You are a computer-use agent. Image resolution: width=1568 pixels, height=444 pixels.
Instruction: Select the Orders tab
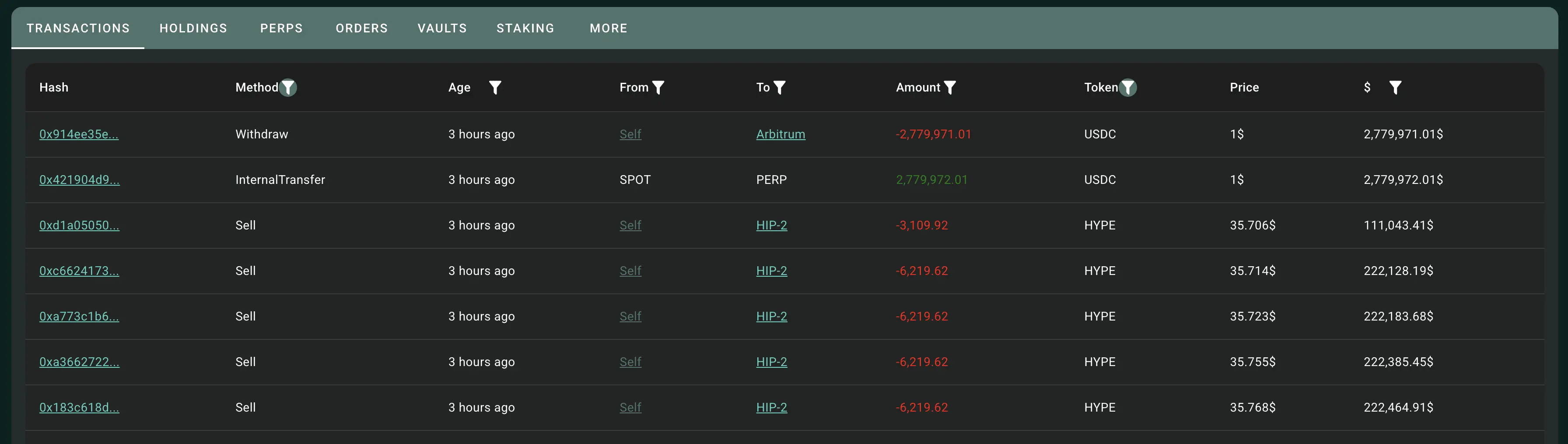(361, 28)
